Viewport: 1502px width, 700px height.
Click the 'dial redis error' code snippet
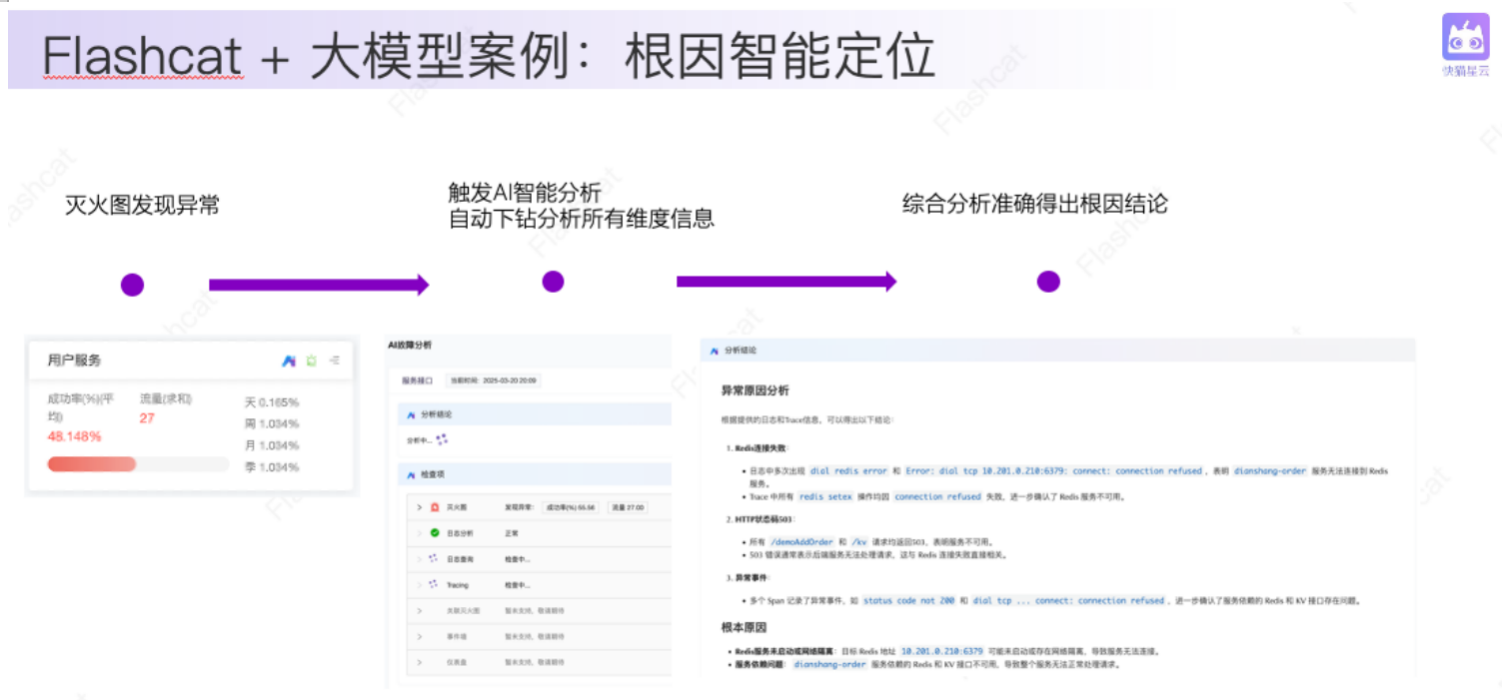click(x=848, y=471)
